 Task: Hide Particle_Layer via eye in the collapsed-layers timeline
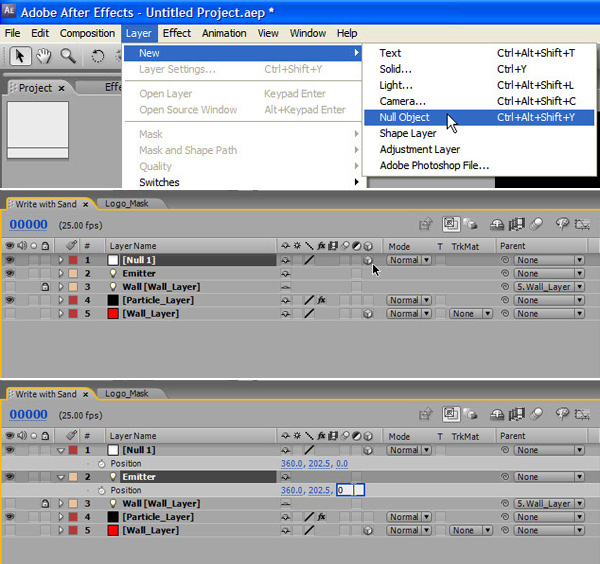[10, 300]
